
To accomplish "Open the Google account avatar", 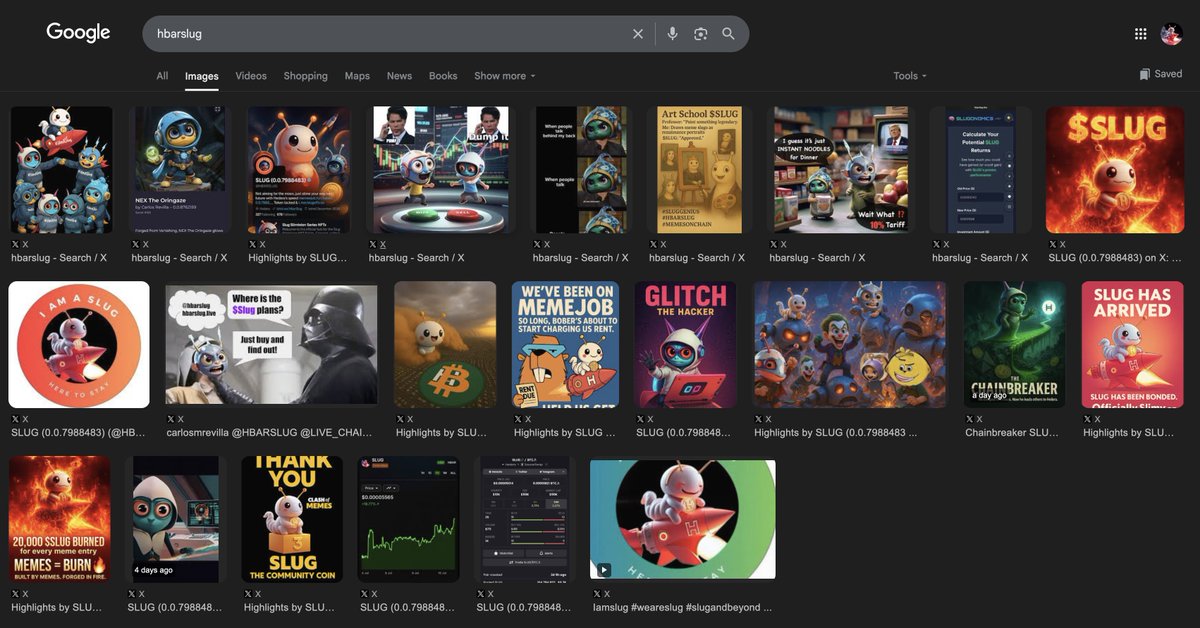I will 1171,34.
